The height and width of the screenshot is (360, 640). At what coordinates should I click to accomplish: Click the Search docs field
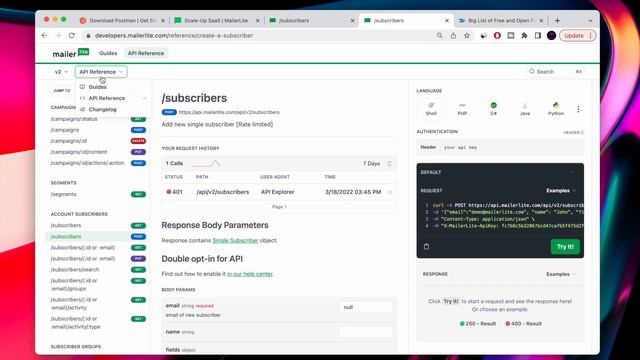(555, 71)
